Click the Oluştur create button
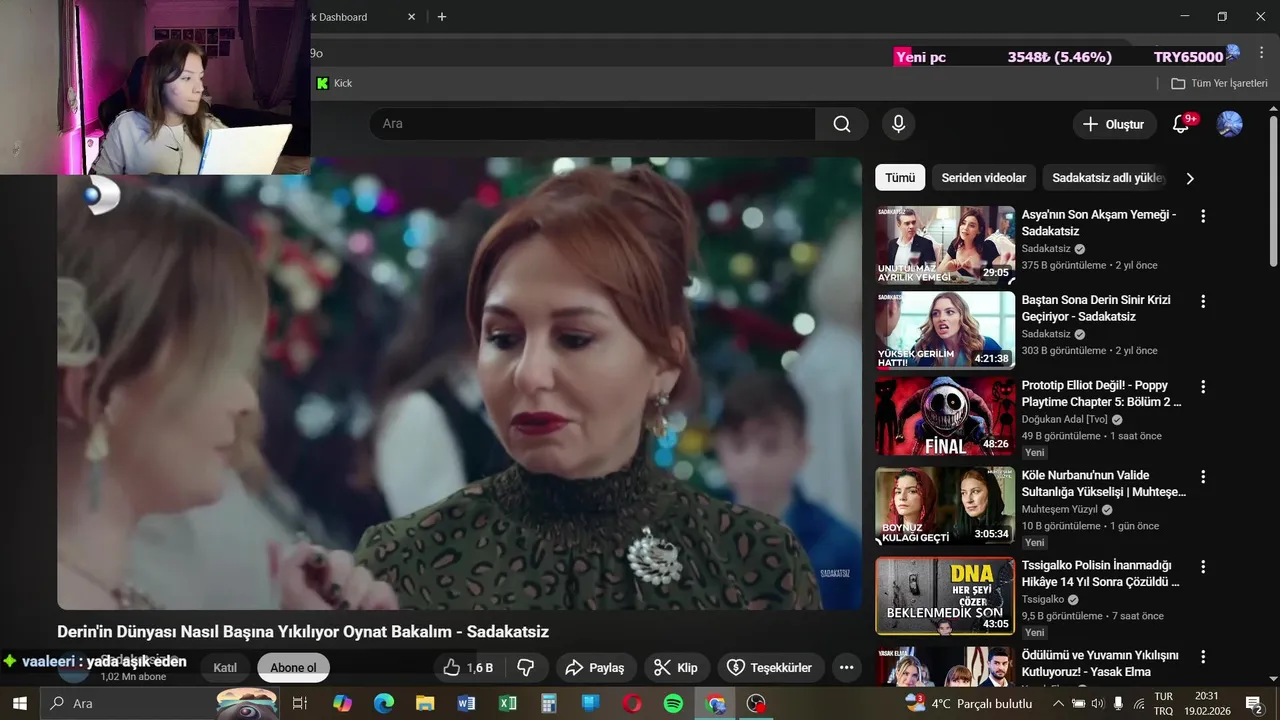 [1115, 124]
